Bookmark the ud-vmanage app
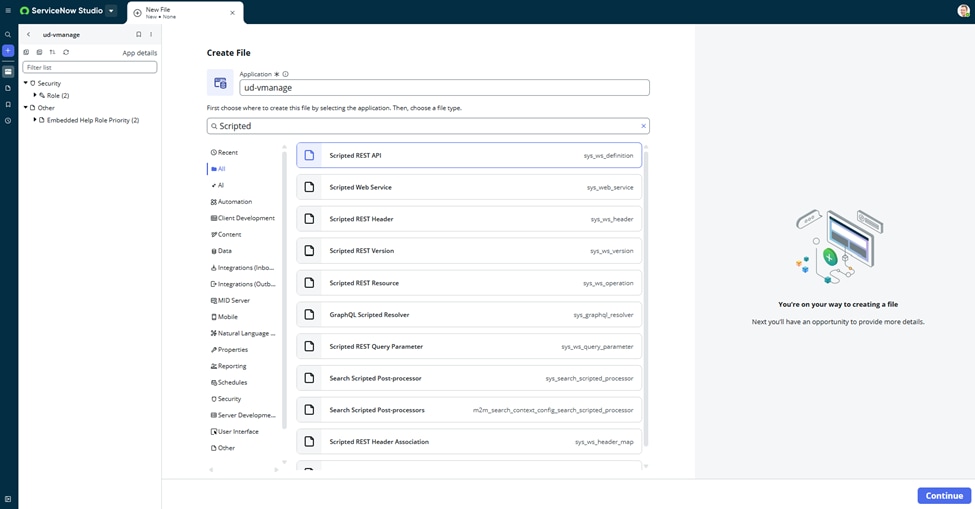 point(139,35)
